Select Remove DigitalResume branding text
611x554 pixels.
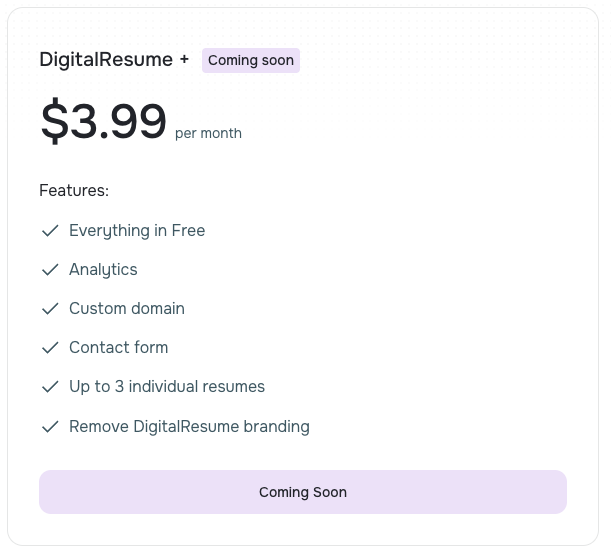pyautogui.click(x=189, y=427)
